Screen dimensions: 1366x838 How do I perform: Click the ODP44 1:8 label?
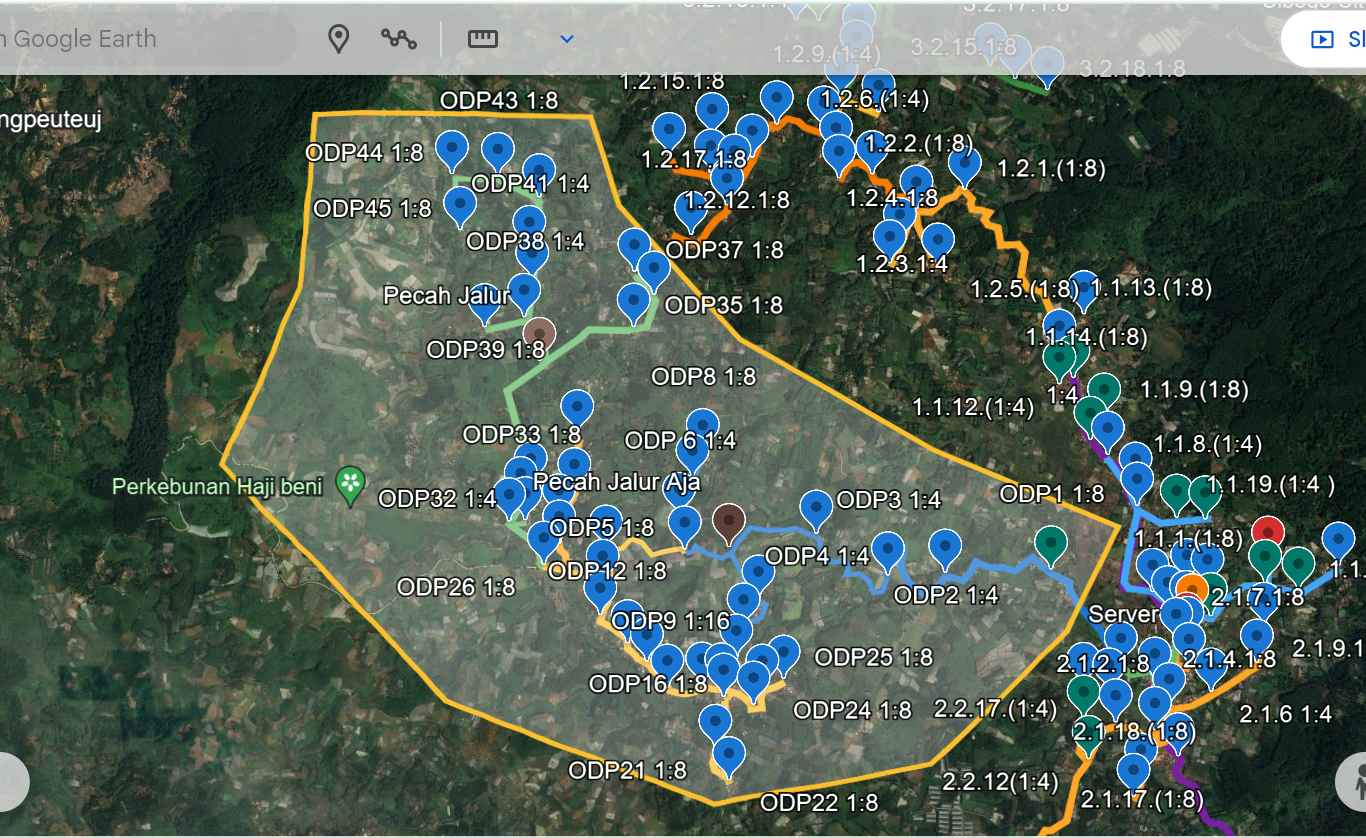pos(364,153)
